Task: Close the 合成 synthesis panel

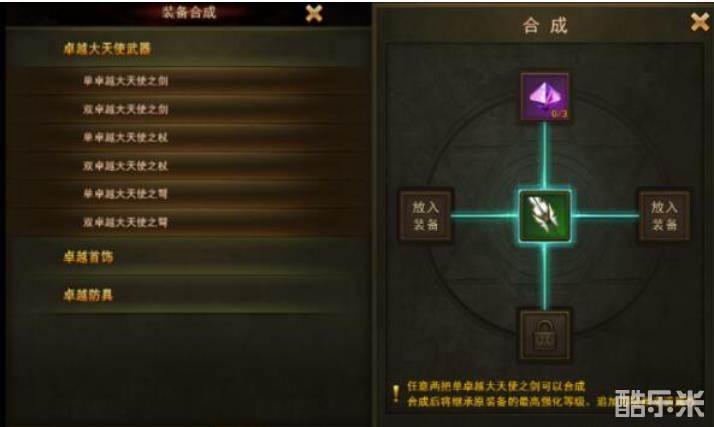Action: click(699, 21)
